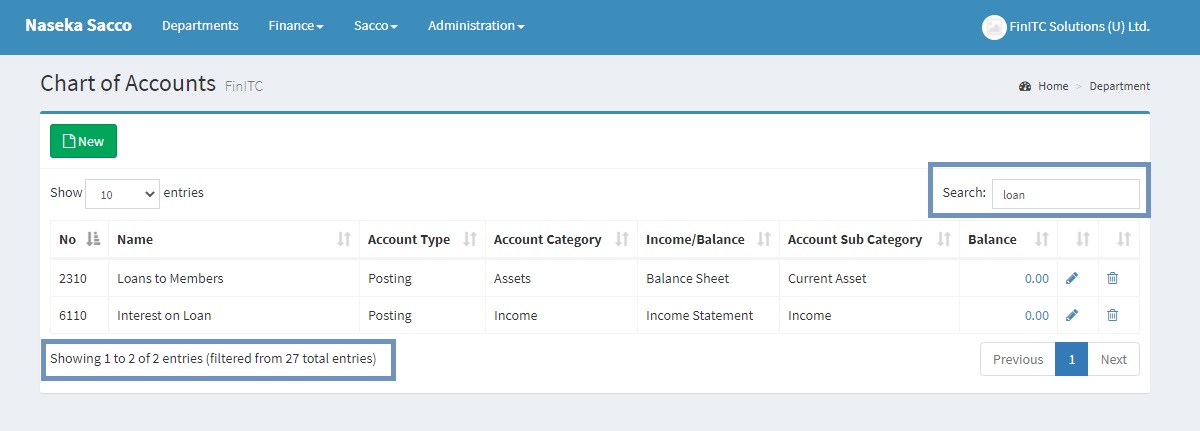The width and height of the screenshot is (1200, 431).
Task: Expand the Sacco dropdown menu
Action: point(376,26)
